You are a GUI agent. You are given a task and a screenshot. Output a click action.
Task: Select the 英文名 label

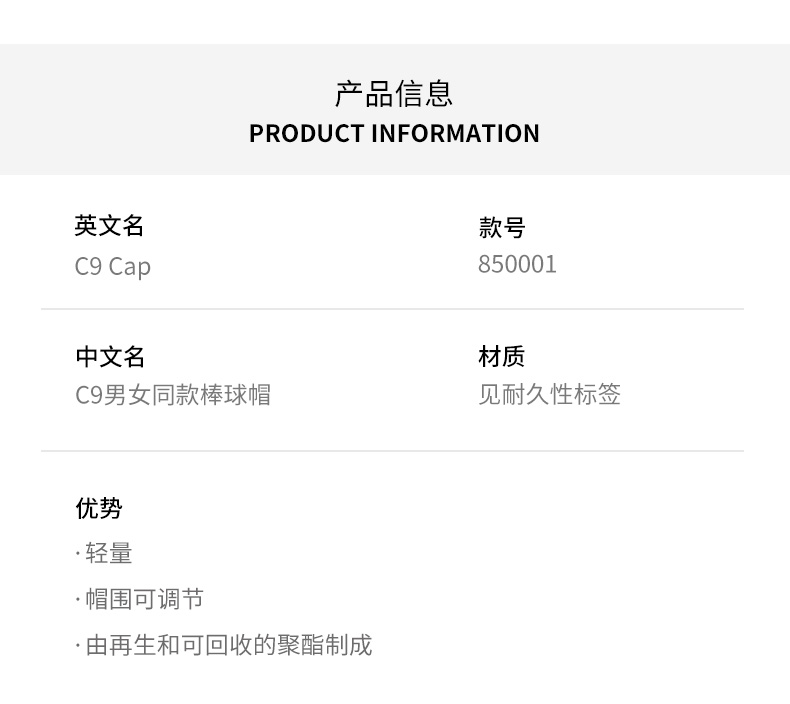pyautogui.click(x=109, y=226)
